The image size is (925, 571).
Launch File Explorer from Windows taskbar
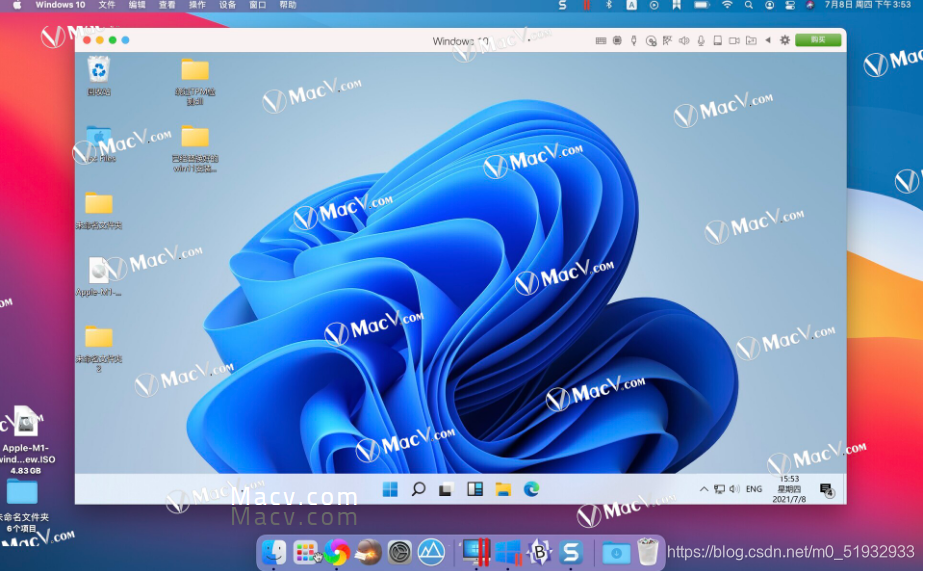click(x=503, y=489)
